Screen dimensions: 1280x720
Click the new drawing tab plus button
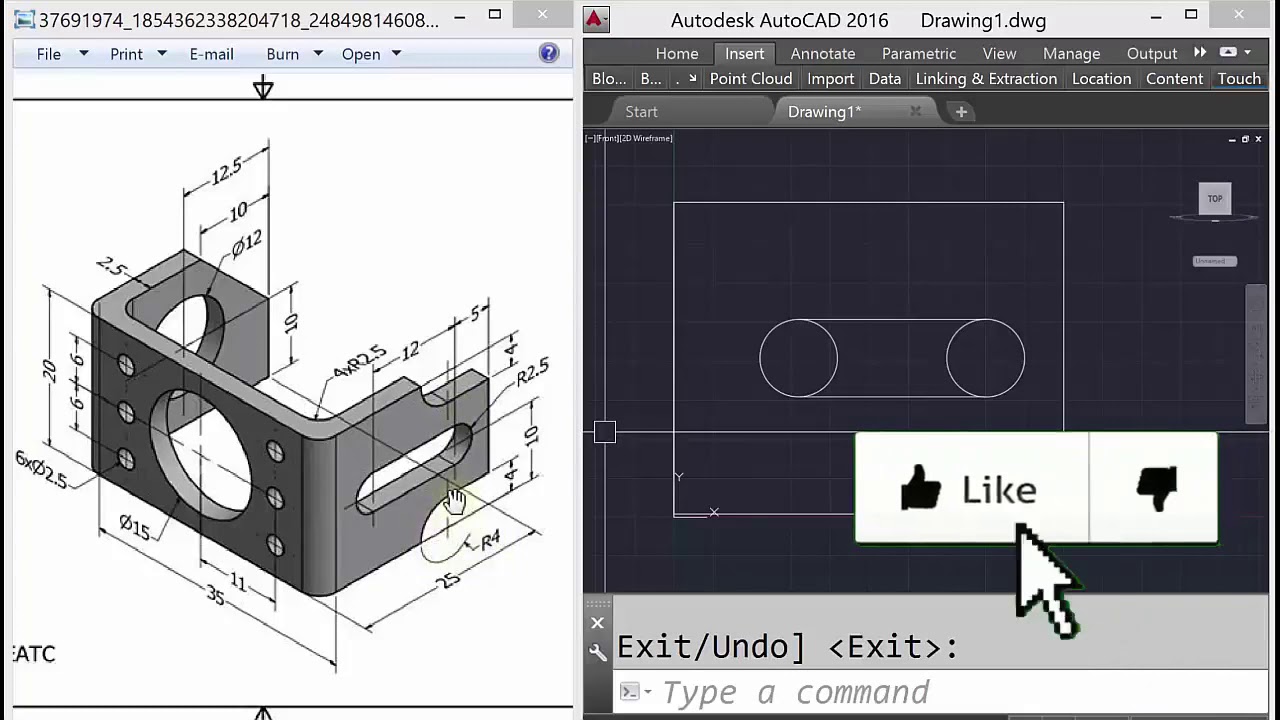961,112
